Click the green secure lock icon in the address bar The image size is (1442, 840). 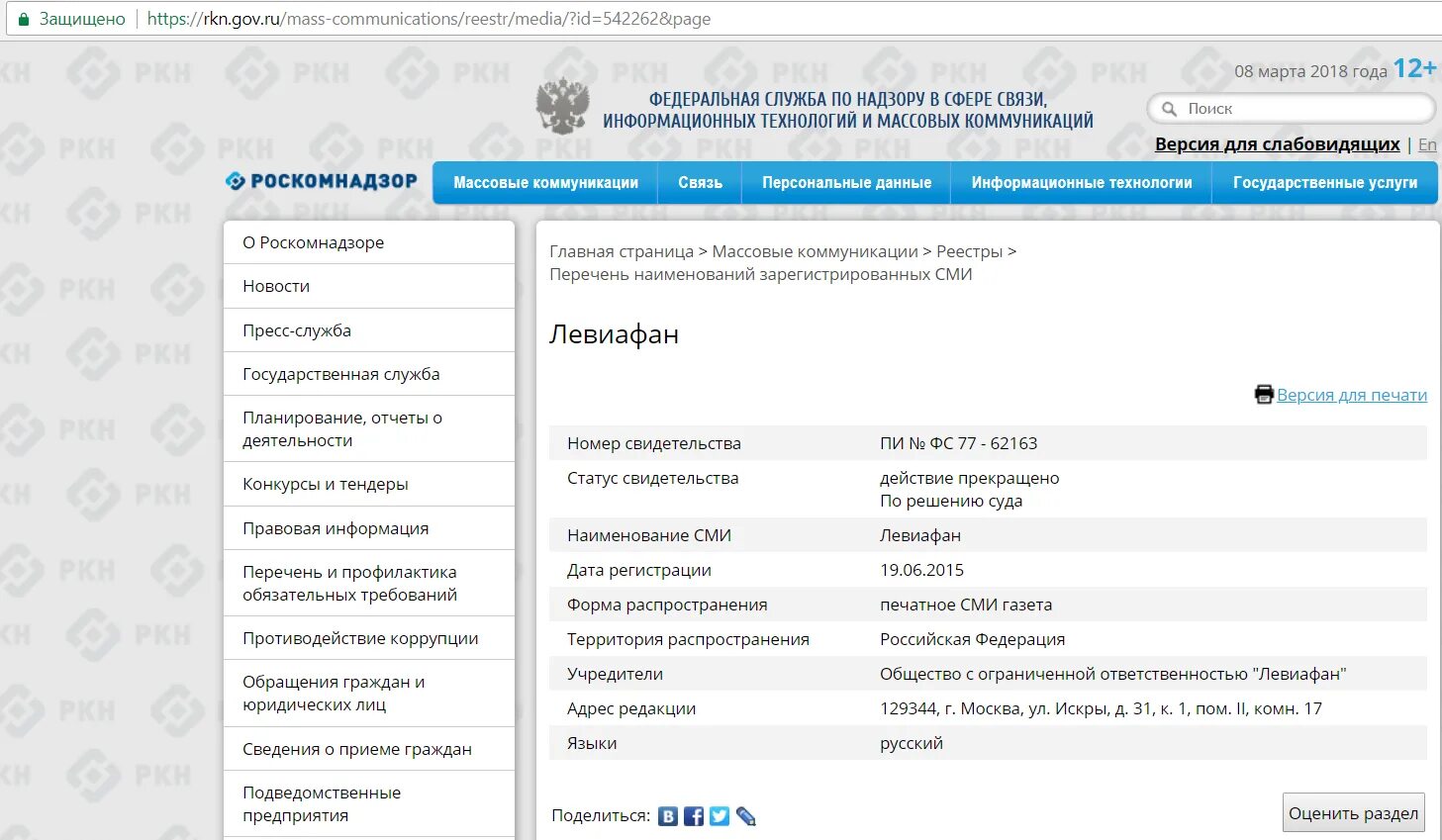[24, 19]
